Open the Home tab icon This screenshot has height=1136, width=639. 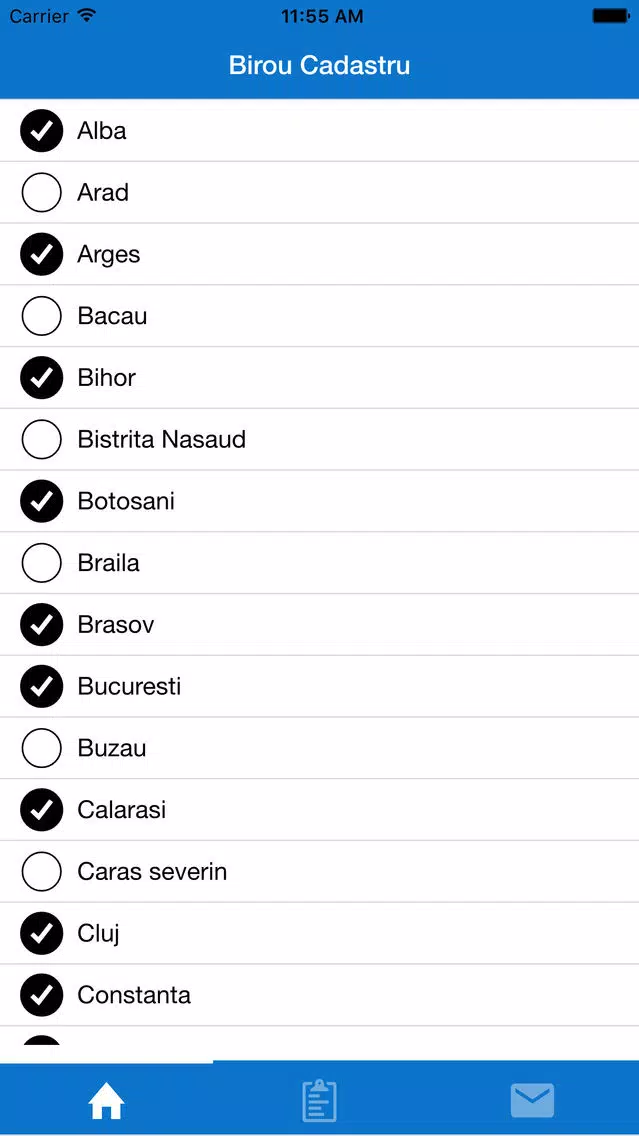click(106, 1101)
